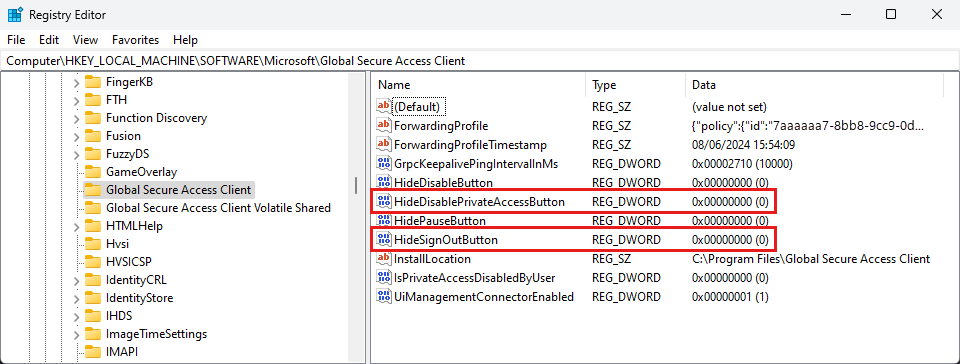960x364 pixels.
Task: Click the folder icon of Fusion
Action: [x=92, y=136]
